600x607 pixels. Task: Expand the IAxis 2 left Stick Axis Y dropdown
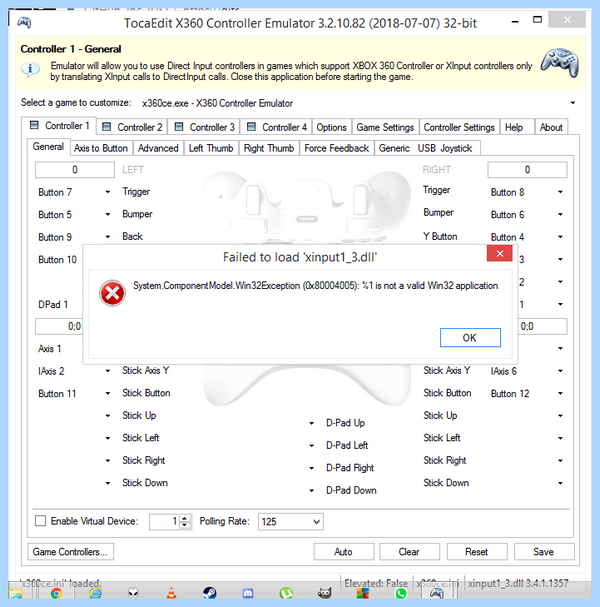pyautogui.click(x=108, y=371)
